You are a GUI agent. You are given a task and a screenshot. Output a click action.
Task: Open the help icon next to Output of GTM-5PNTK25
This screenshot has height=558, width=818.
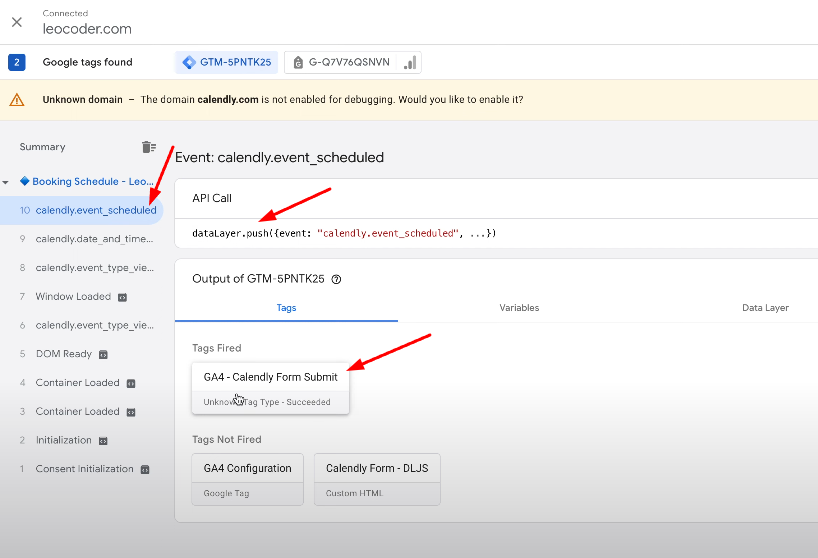coord(336,279)
